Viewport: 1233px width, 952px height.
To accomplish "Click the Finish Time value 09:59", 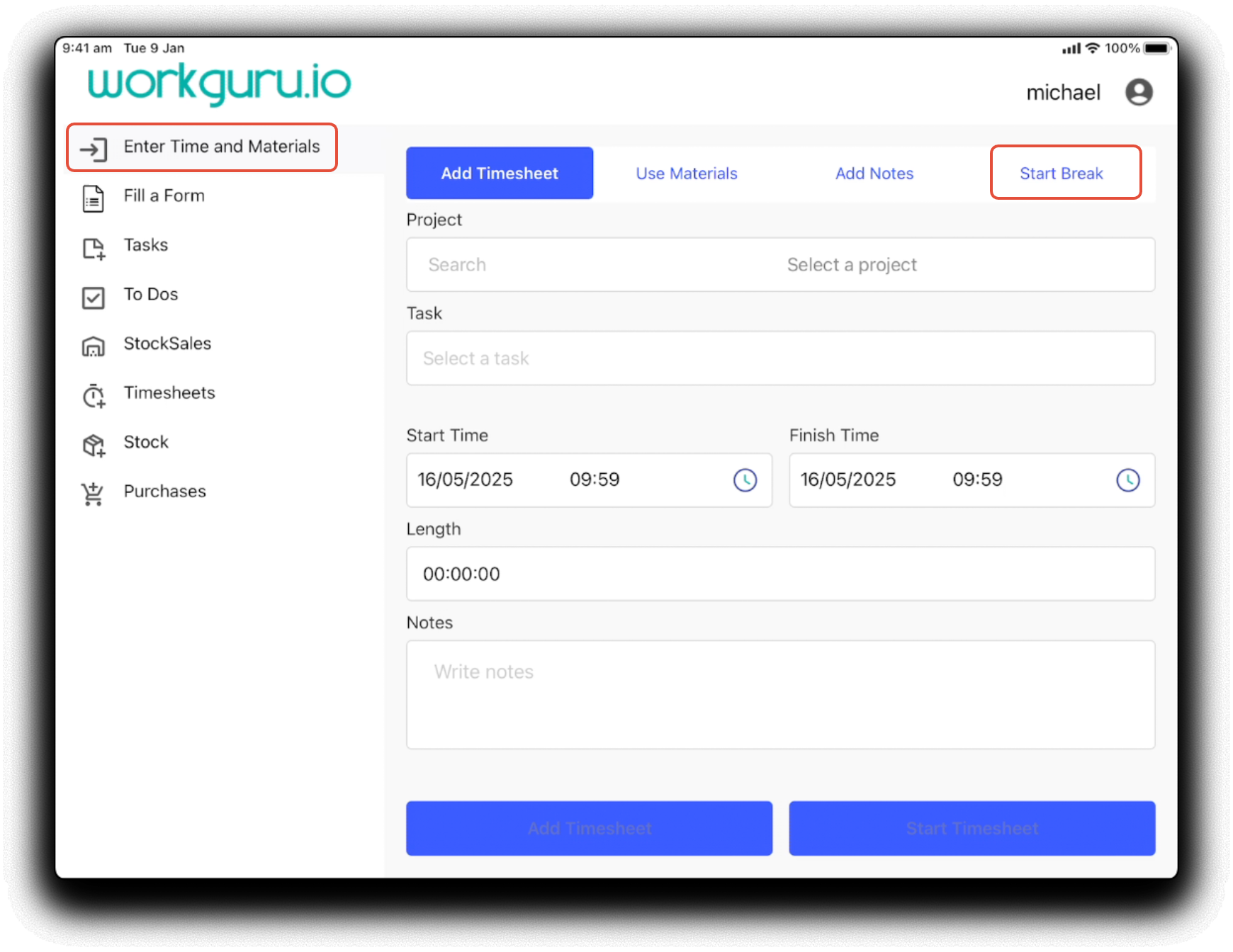I will [977, 480].
